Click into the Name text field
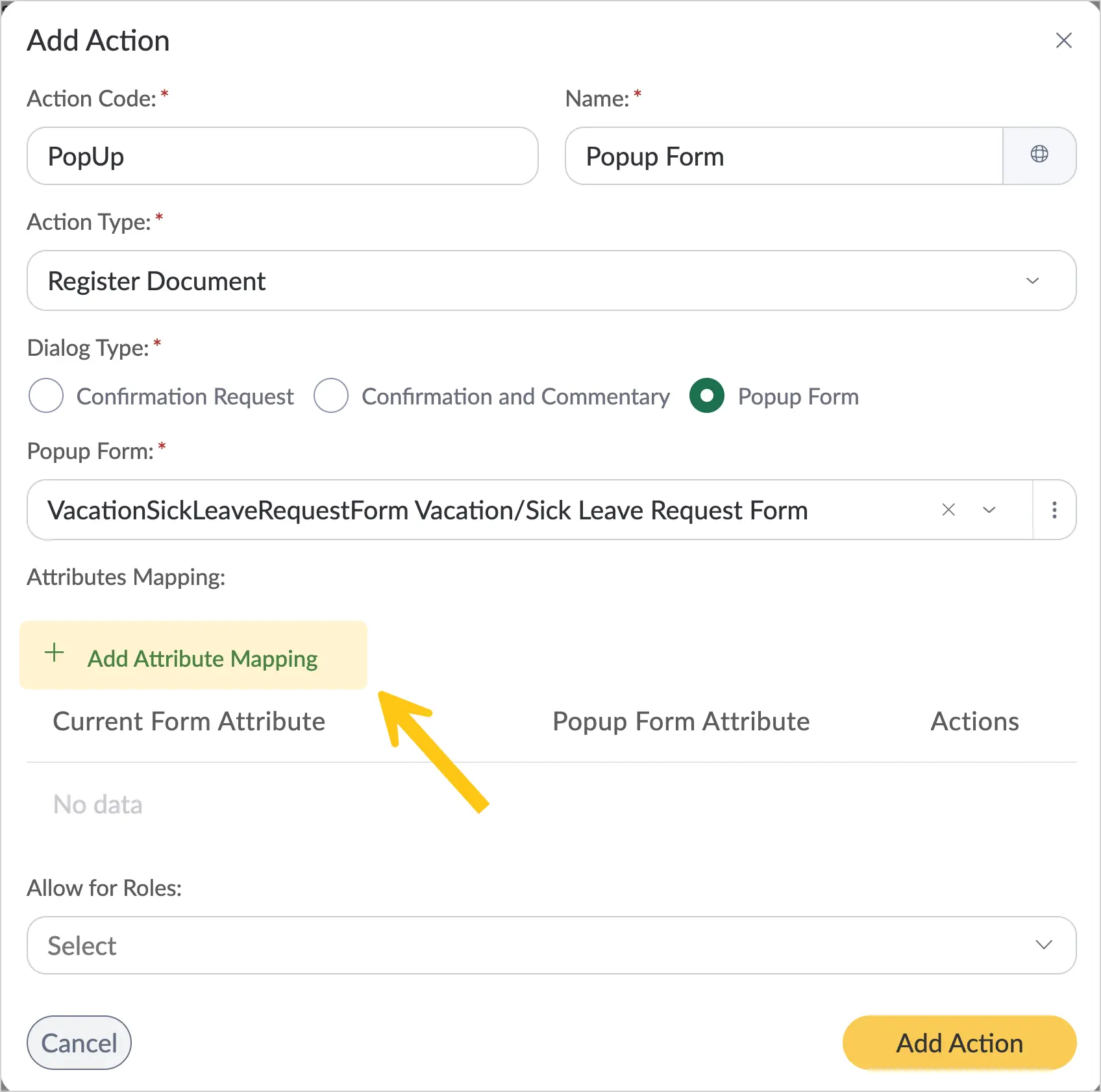This screenshot has height=1092, width=1101. point(784,156)
